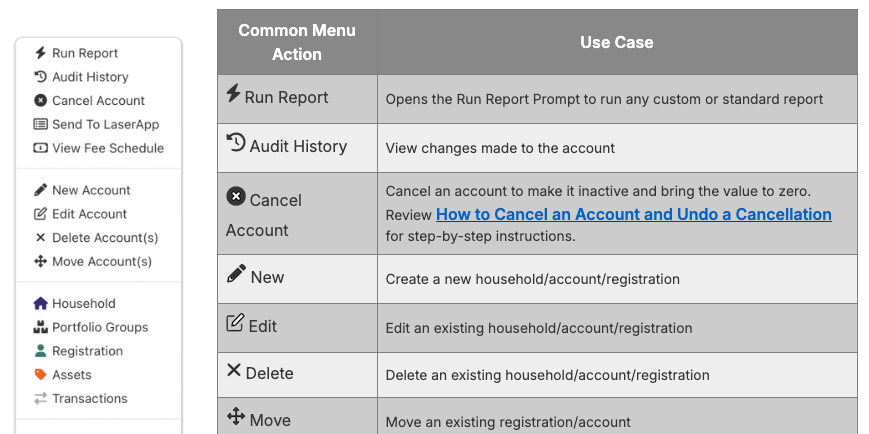Select the Transactions menu item

(x=81, y=399)
